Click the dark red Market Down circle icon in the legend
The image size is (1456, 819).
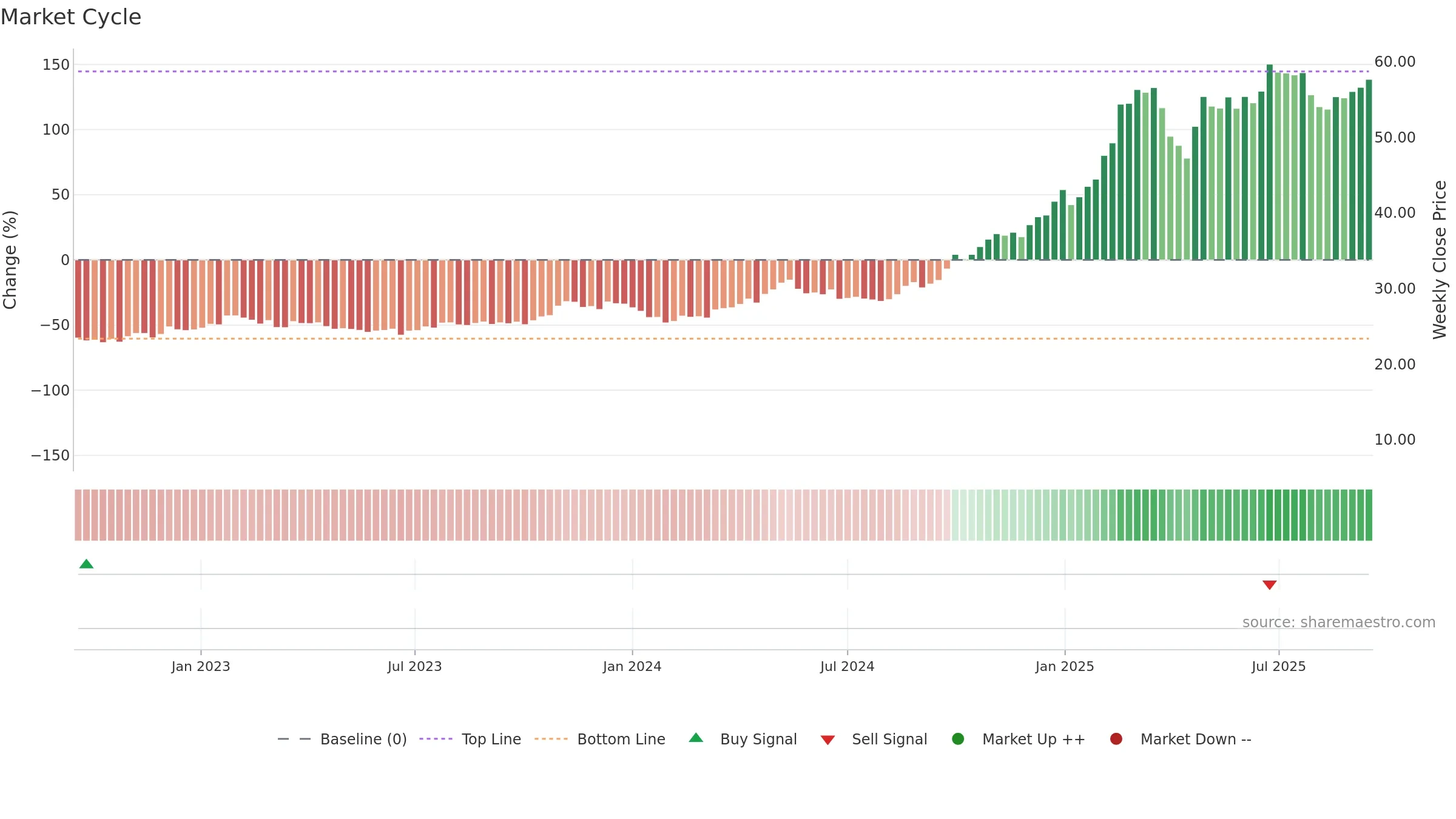[x=1116, y=739]
